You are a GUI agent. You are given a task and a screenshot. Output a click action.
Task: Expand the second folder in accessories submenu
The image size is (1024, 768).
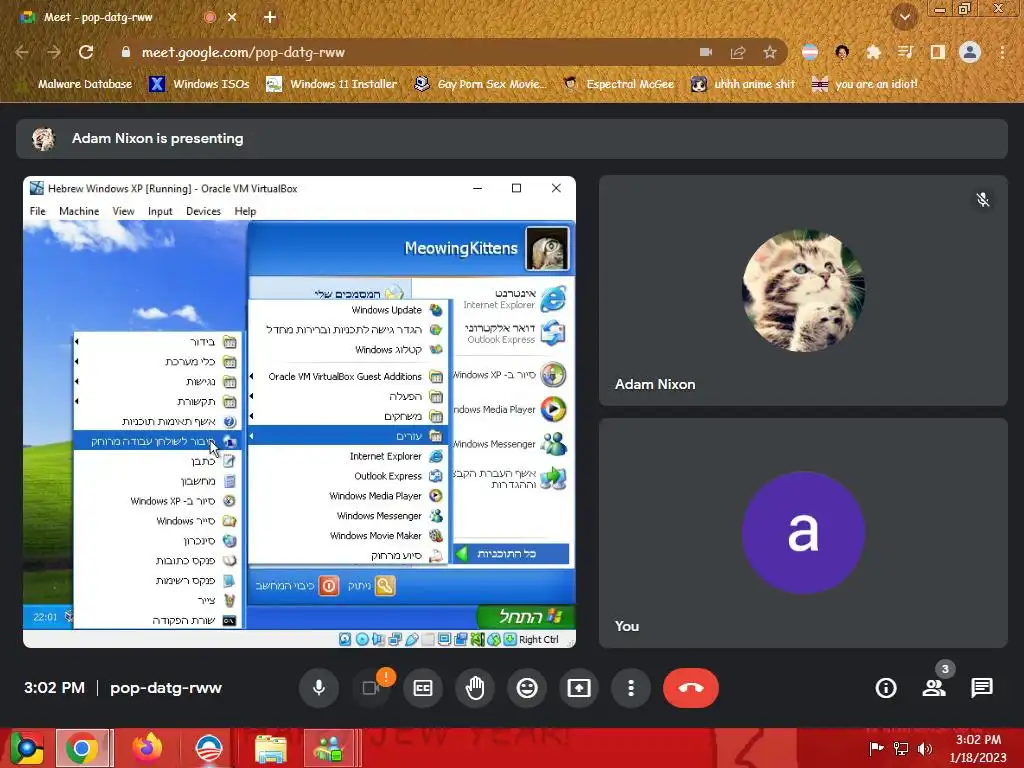pos(158,362)
